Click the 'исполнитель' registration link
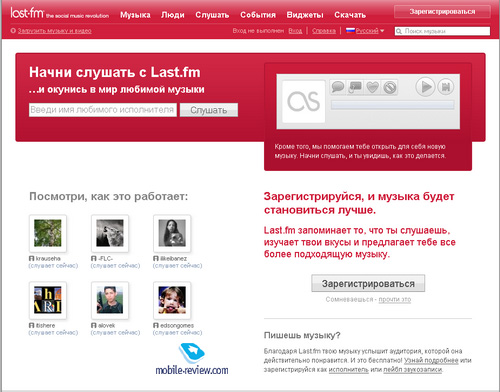Image resolution: width=500 pixels, height=392 pixels. pyautogui.click(x=349, y=370)
